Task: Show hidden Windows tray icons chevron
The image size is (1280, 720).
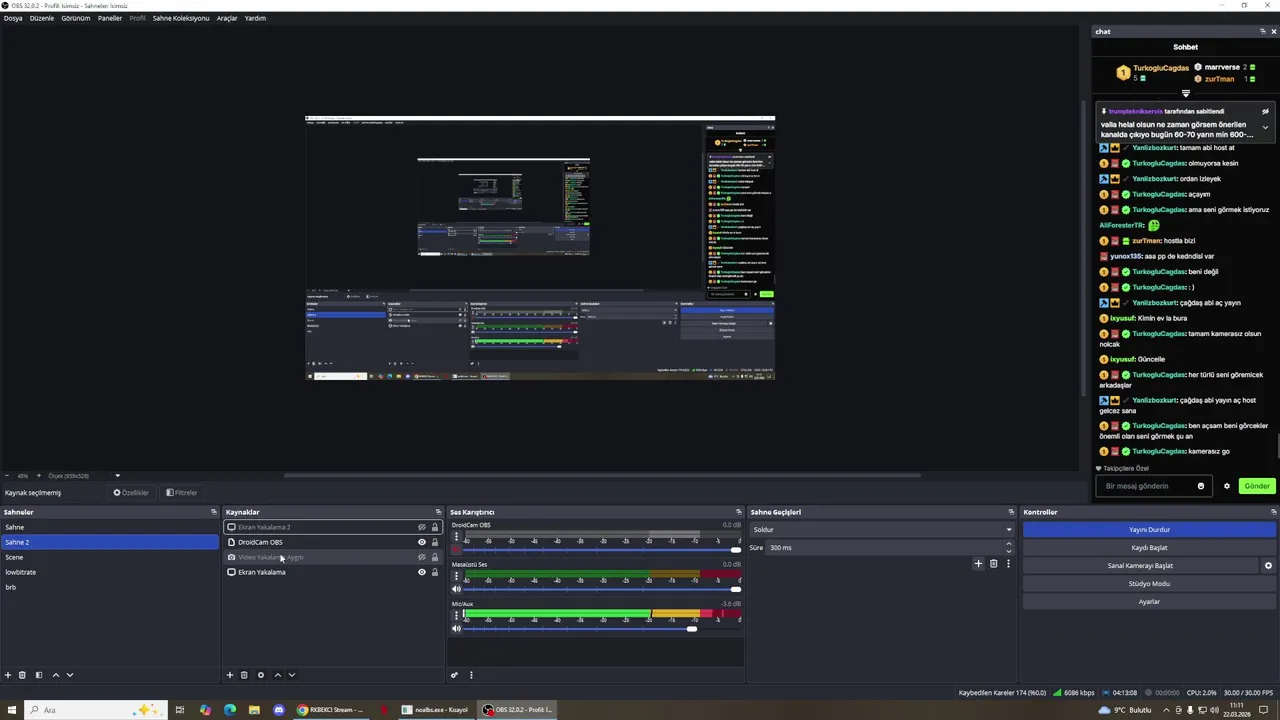Action: [1165, 710]
